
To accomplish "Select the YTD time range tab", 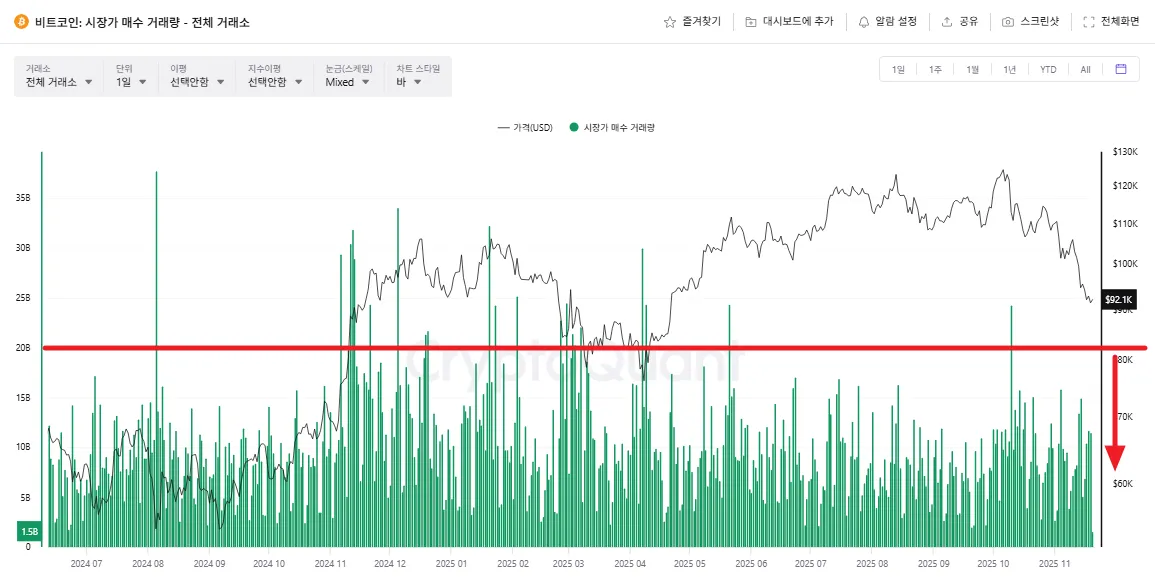I will pyautogui.click(x=1048, y=69).
